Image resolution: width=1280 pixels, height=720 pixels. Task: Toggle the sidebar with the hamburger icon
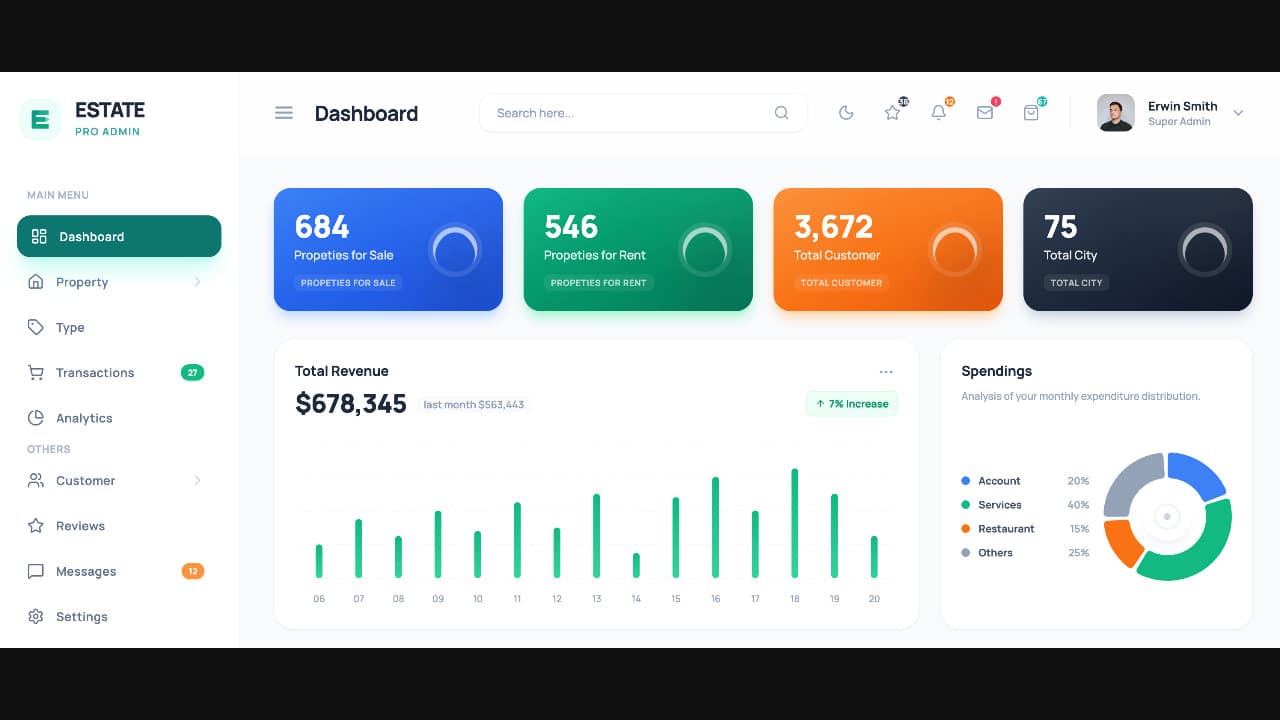283,112
